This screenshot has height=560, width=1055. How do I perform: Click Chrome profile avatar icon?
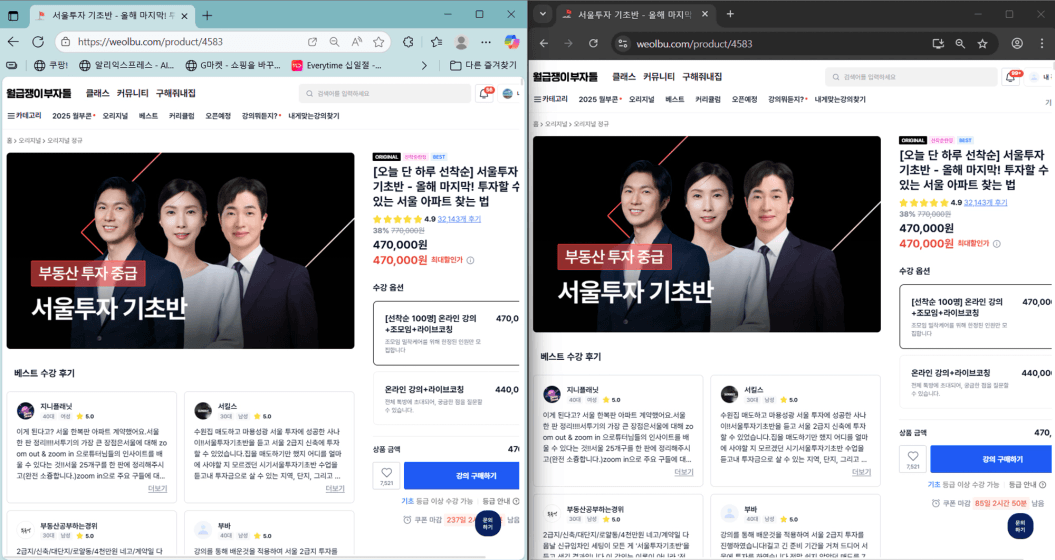click(x=1017, y=44)
